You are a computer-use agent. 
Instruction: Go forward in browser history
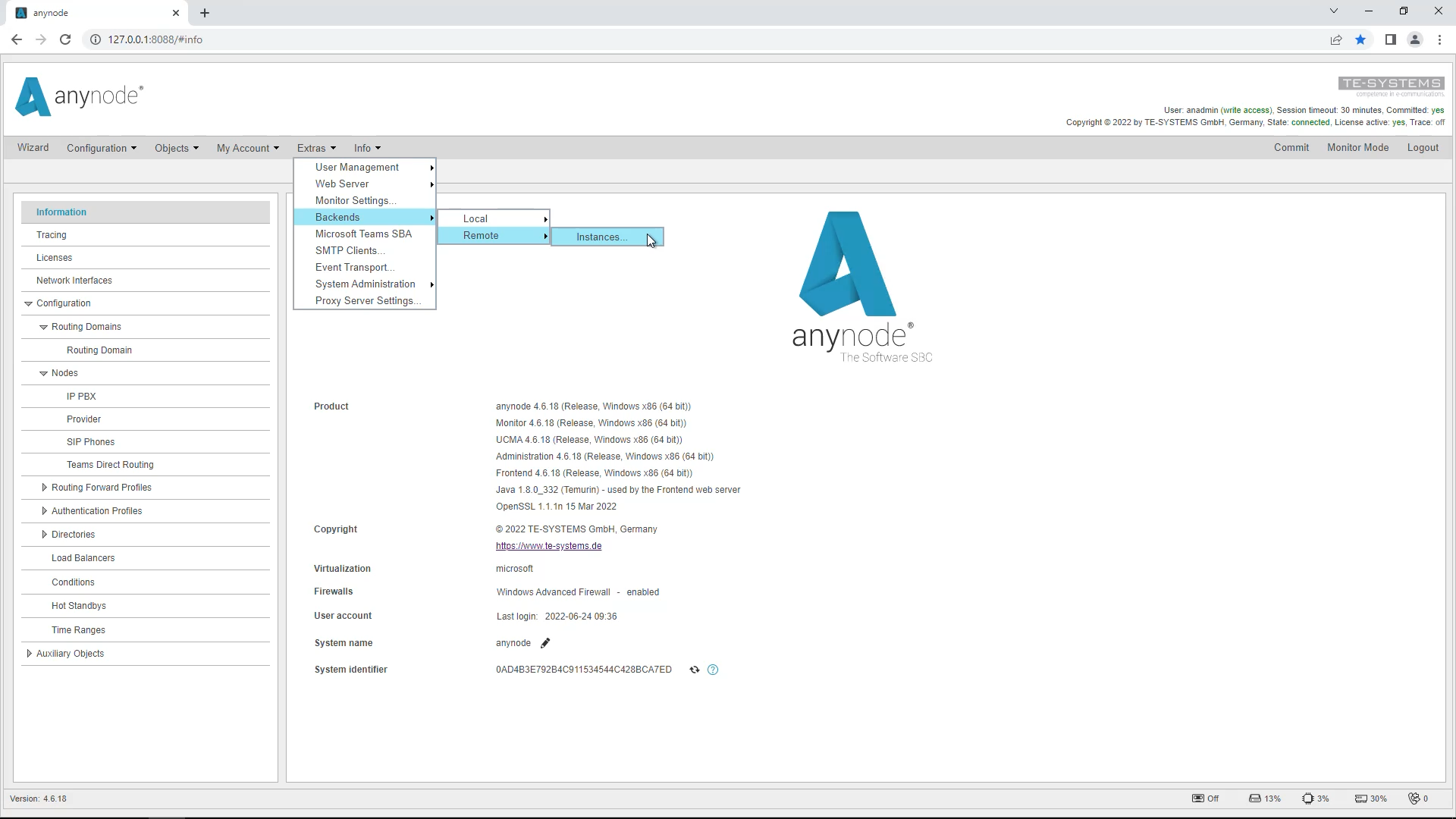click(x=41, y=39)
